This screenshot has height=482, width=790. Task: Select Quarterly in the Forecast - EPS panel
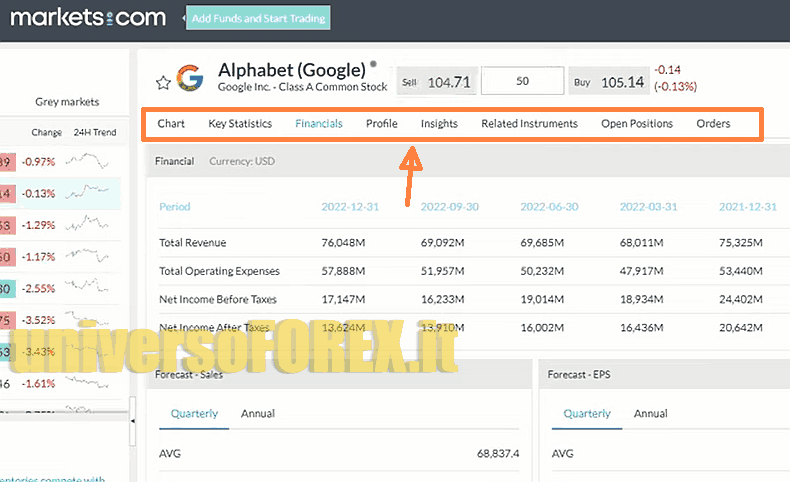tap(586, 413)
